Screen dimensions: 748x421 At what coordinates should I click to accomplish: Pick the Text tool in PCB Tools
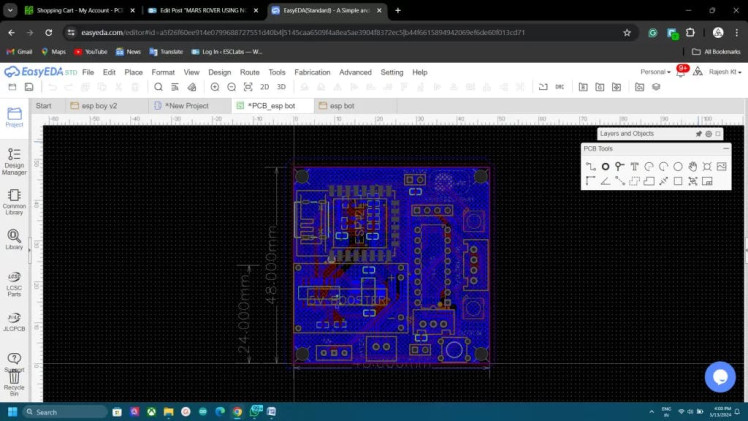click(x=634, y=166)
